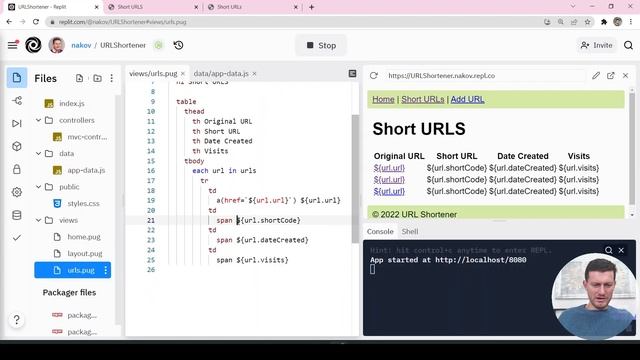This screenshot has height=360, width=640.
Task: Click the Add folder icon in Files
Action: click(97, 78)
